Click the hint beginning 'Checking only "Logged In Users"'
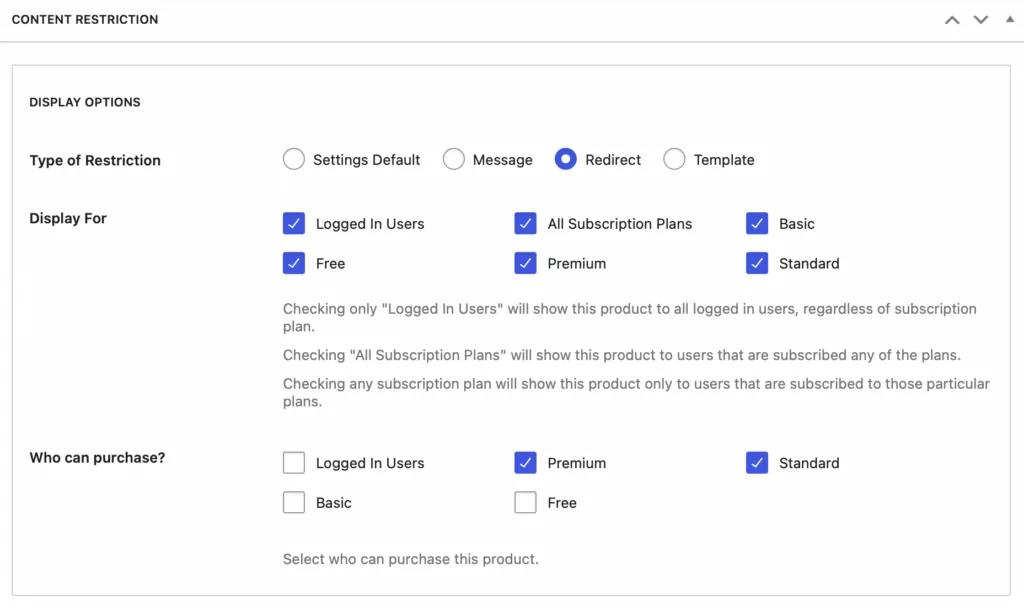This screenshot has width=1024, height=606. [630, 317]
